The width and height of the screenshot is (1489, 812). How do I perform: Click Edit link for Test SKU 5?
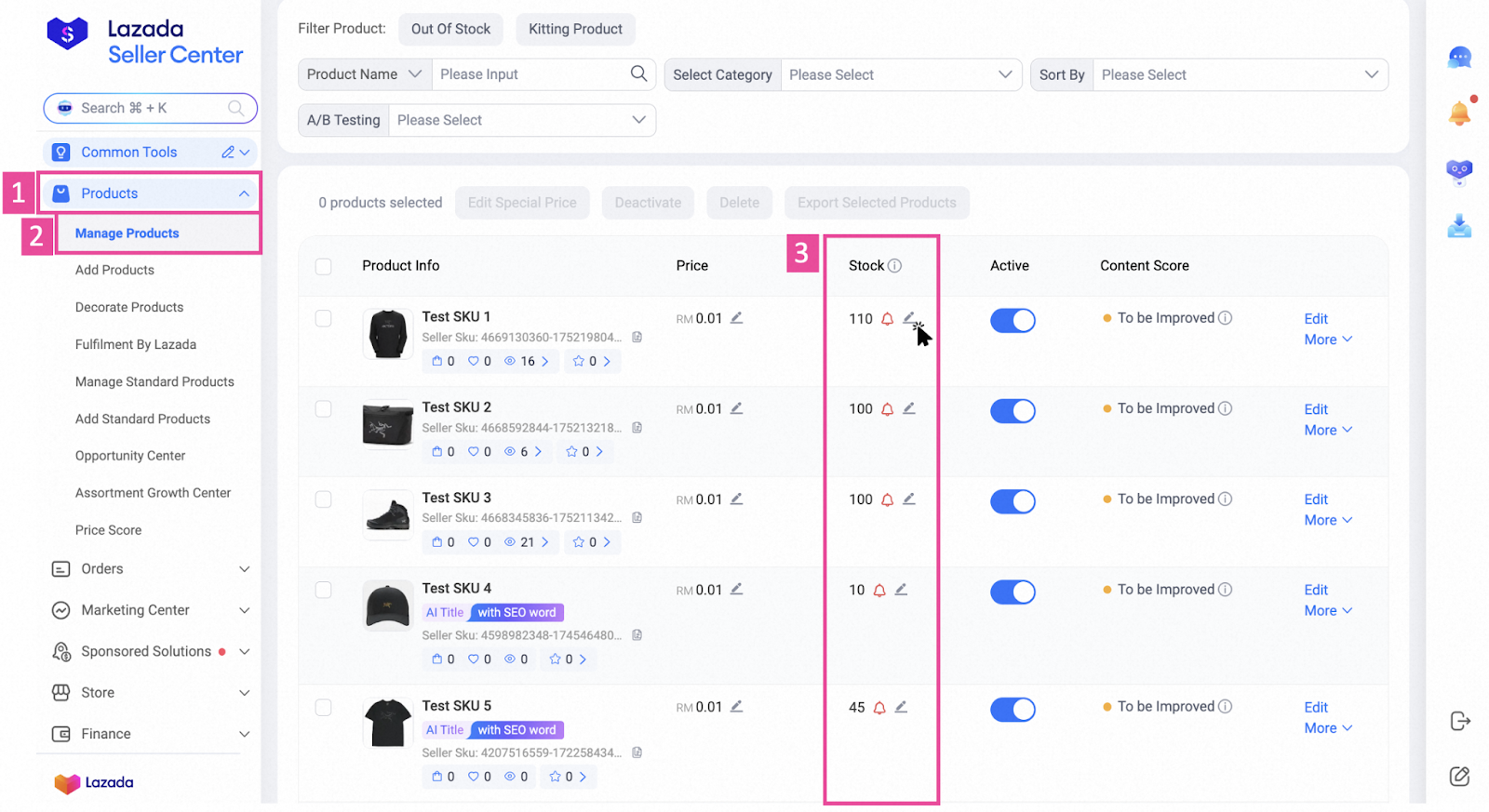click(x=1316, y=707)
